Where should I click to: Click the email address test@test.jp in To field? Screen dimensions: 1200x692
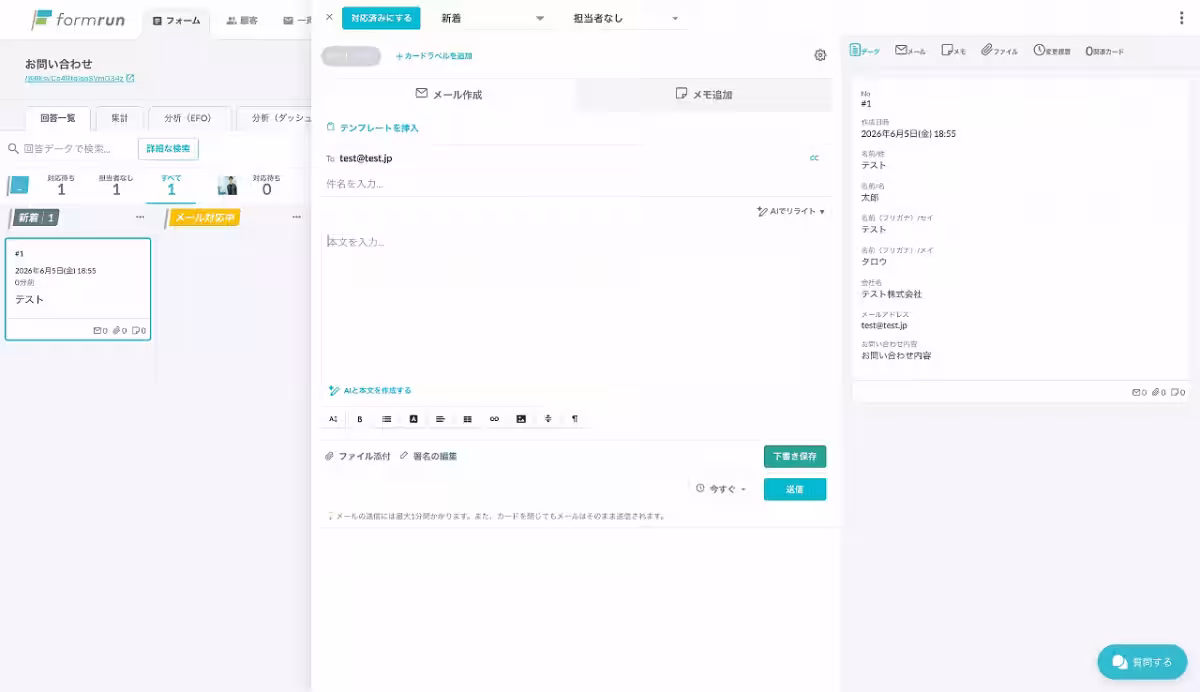click(x=366, y=158)
